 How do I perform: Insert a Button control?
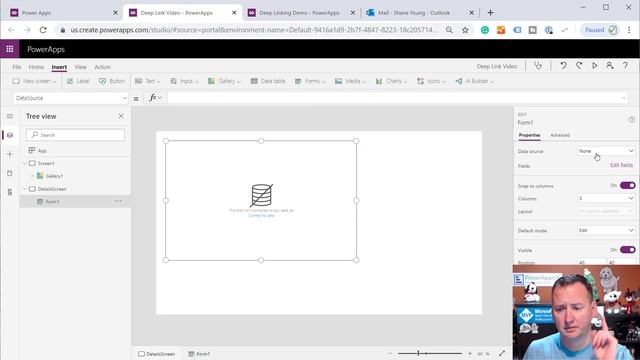click(x=112, y=81)
